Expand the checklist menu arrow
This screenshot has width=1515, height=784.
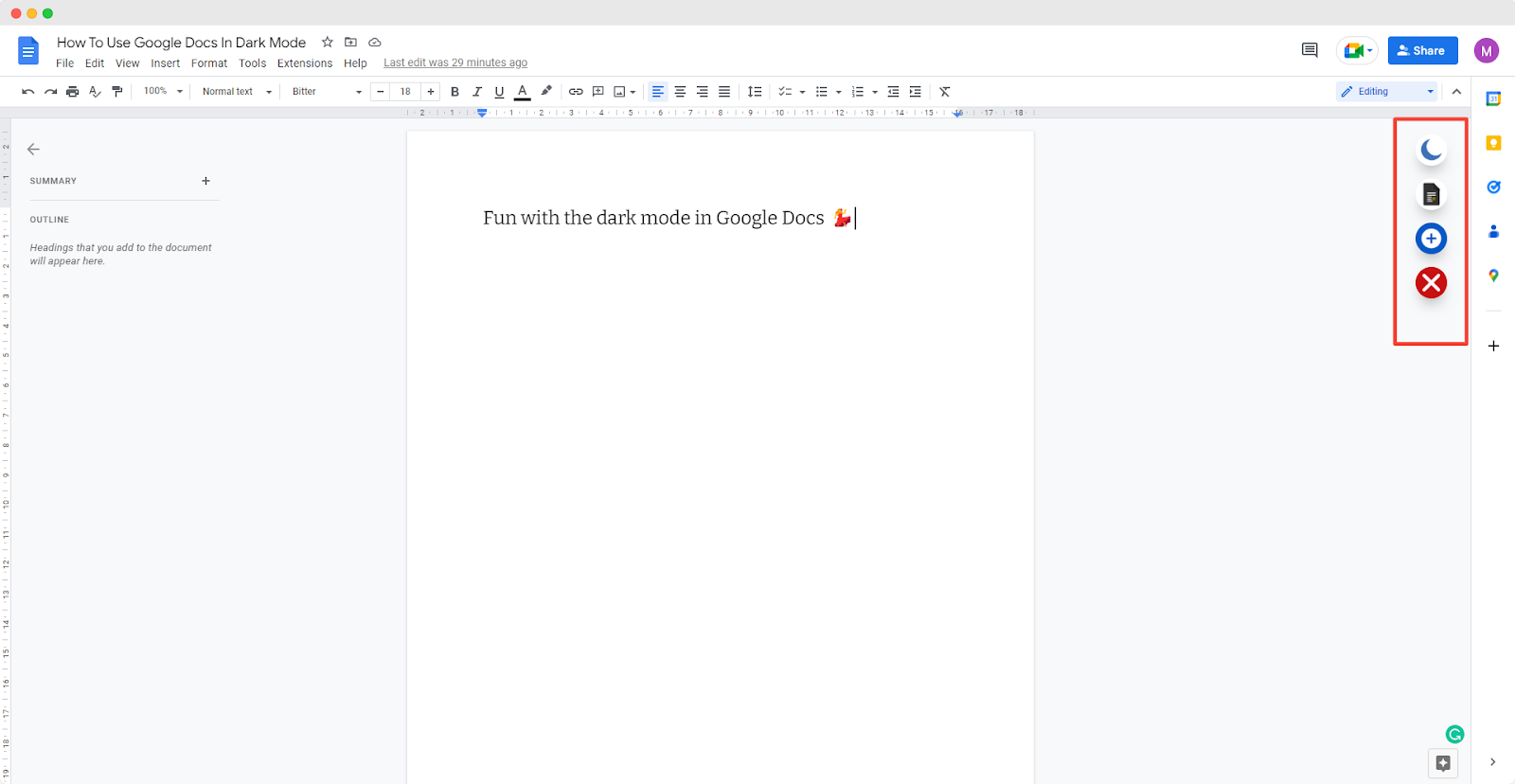802,93
